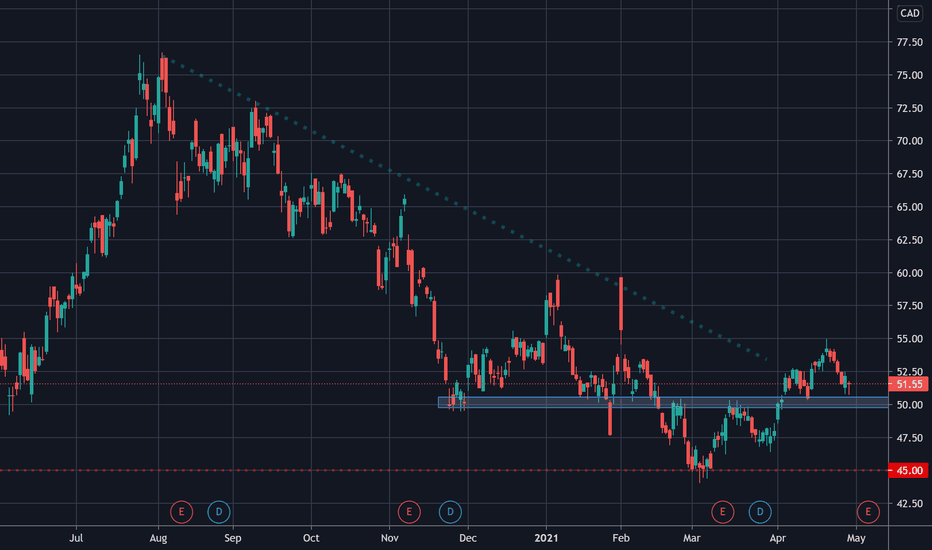Click the Mar label on the time axis
This screenshot has width=932, height=550.
pyautogui.click(x=691, y=538)
